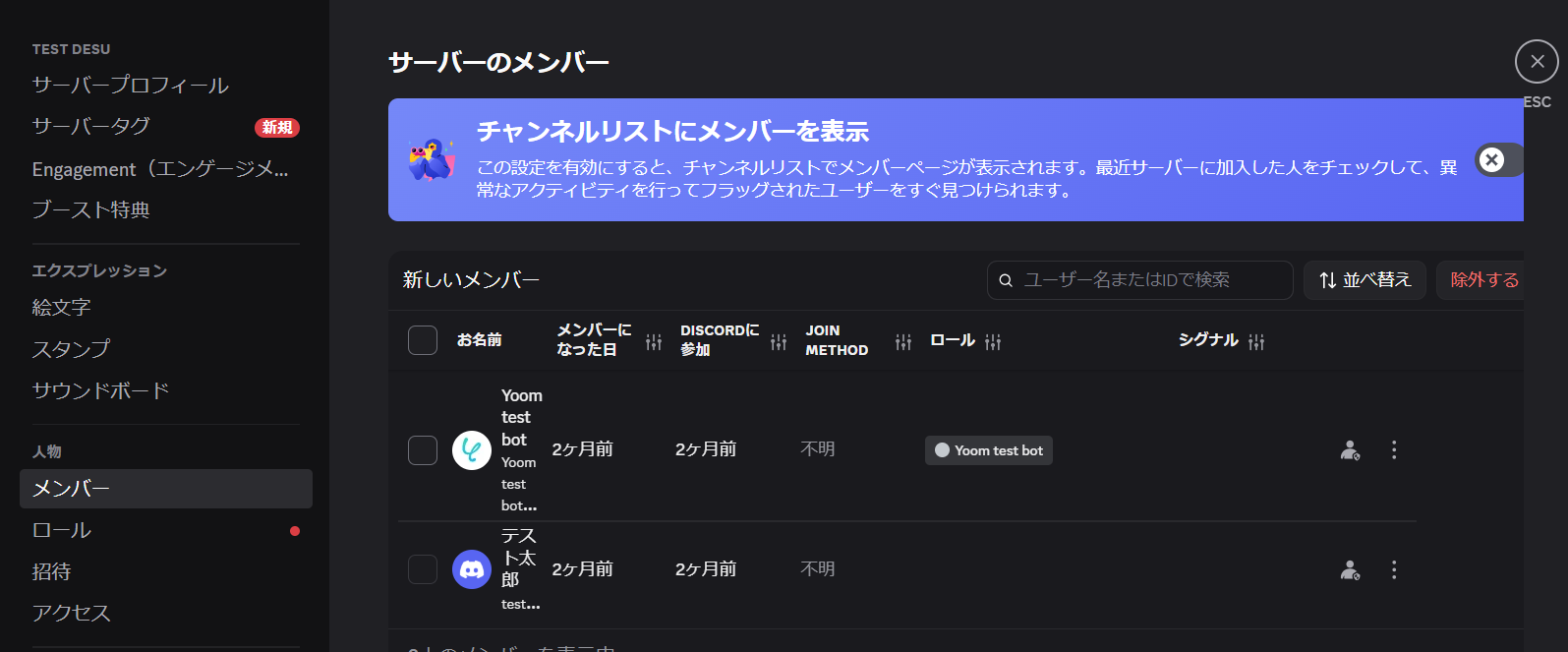1568x652 pixels.
Task: Open サーバープロフィール settings
Action: [x=130, y=86]
